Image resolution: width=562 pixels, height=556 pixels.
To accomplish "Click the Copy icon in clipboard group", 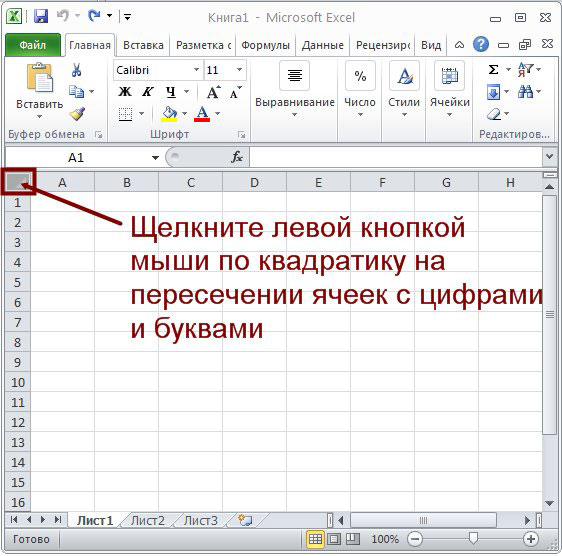I will 76,92.
